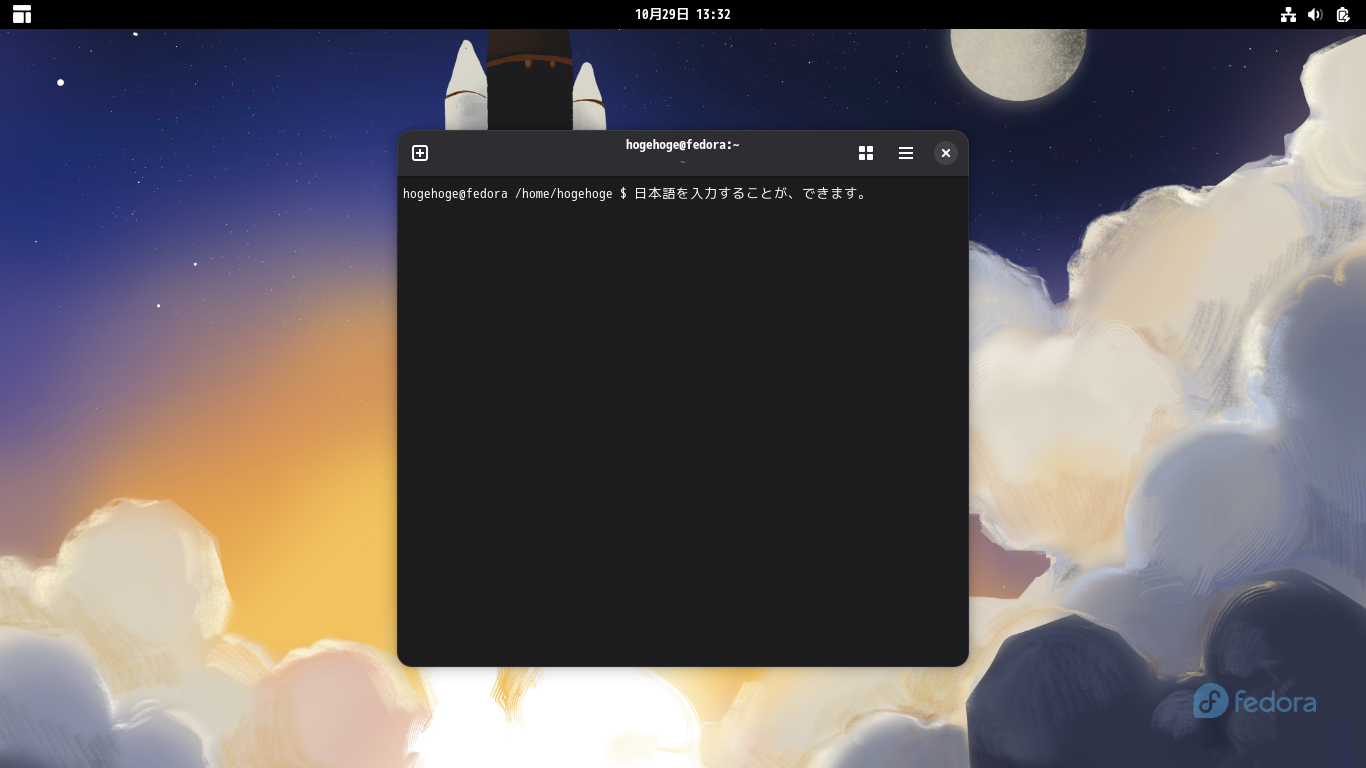Open a new terminal tab
This screenshot has width=1366, height=768.
click(420, 153)
